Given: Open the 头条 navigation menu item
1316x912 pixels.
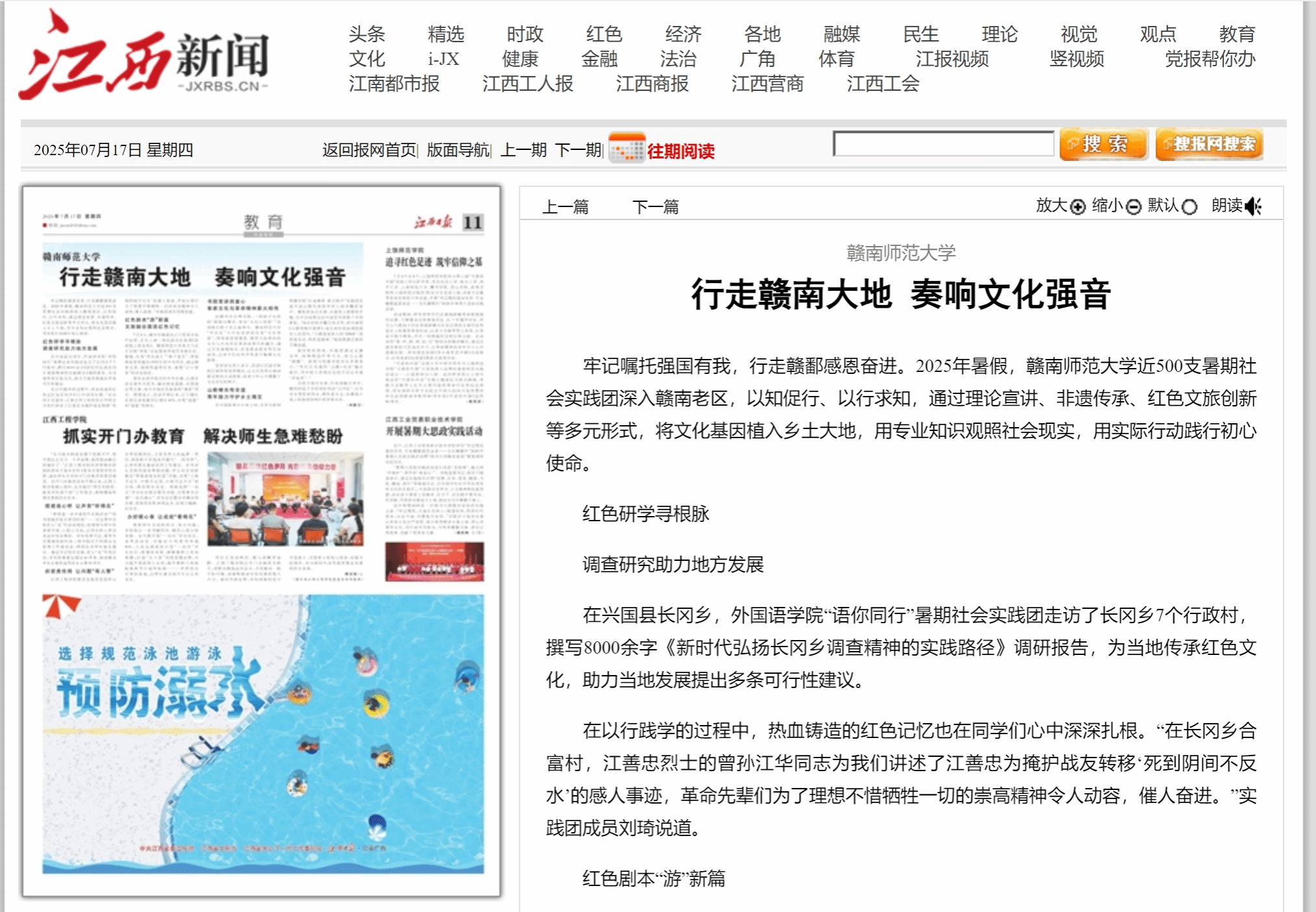Looking at the screenshot, I should pyautogui.click(x=367, y=34).
